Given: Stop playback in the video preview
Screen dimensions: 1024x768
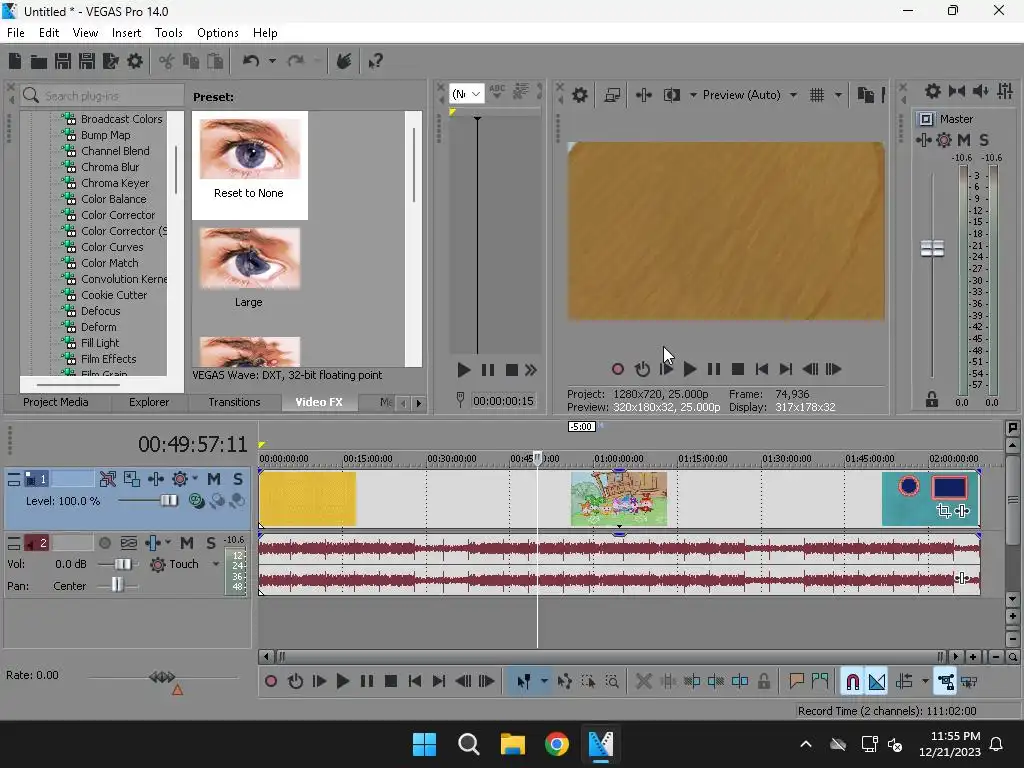Looking at the screenshot, I should click(x=738, y=369).
